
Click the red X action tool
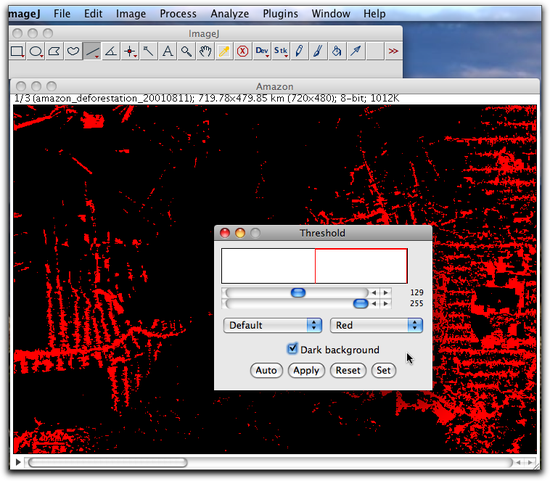243,51
